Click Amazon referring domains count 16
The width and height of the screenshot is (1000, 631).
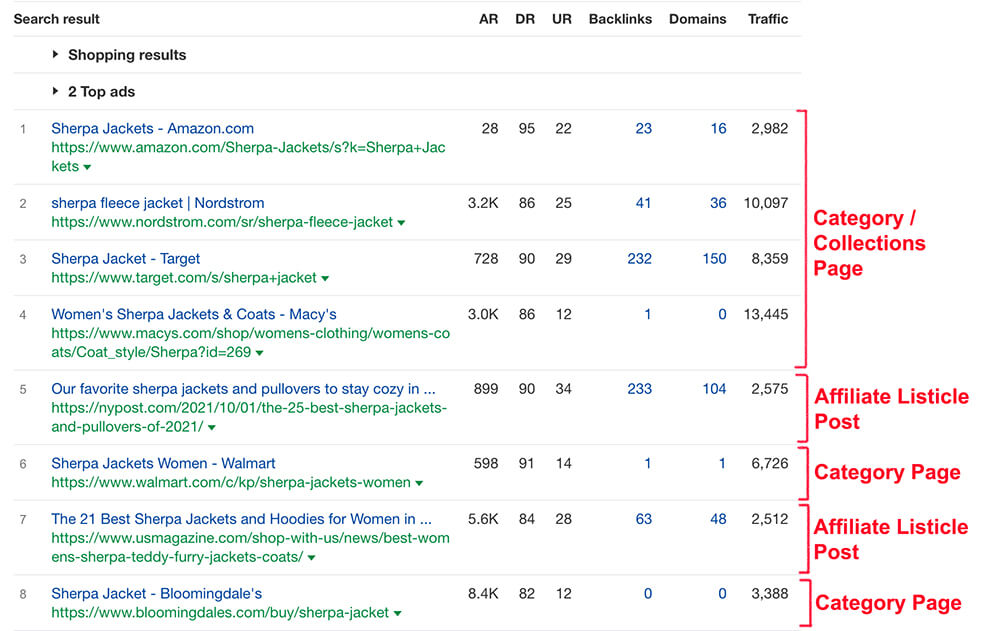point(719,128)
